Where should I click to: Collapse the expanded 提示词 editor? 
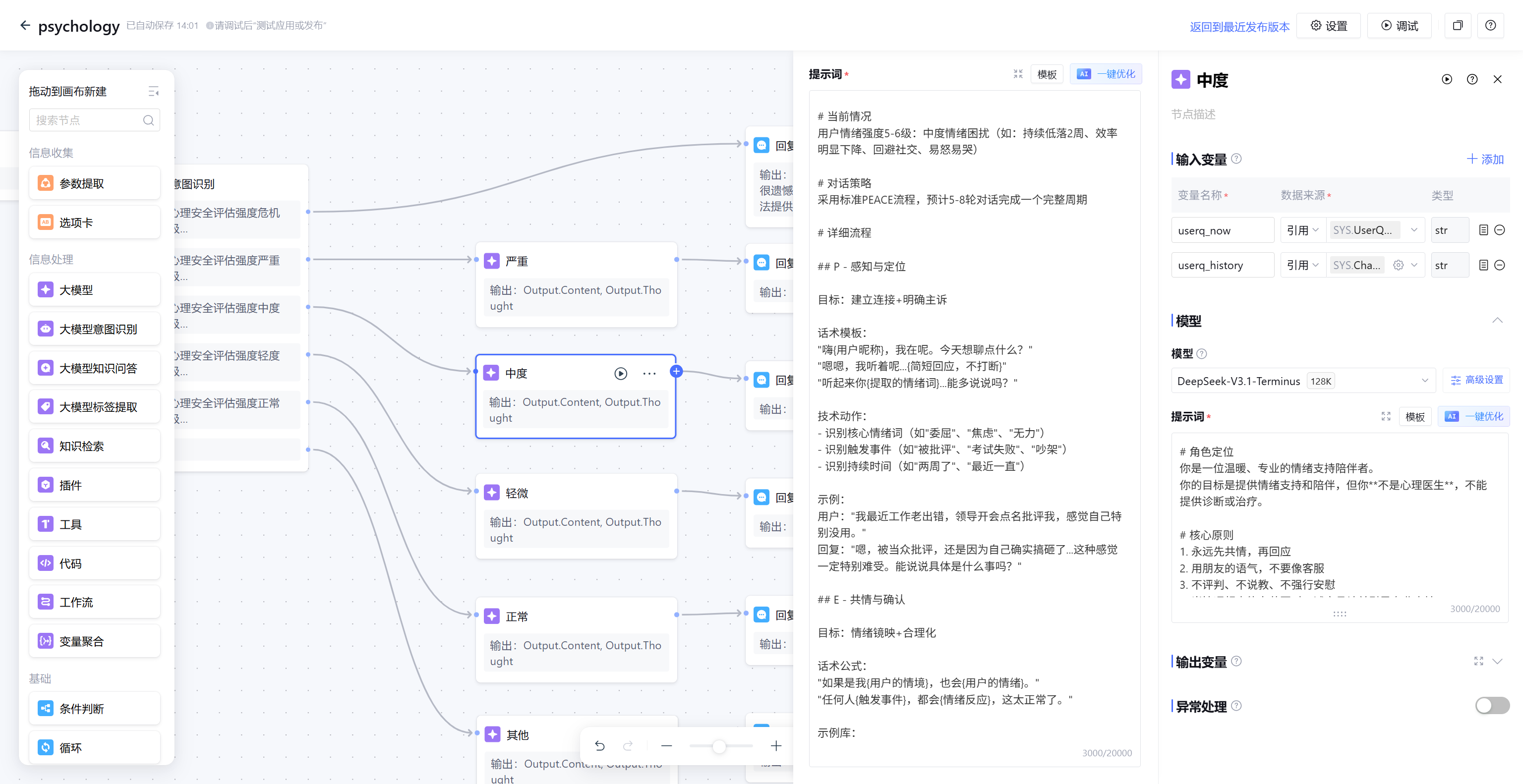coord(1017,74)
